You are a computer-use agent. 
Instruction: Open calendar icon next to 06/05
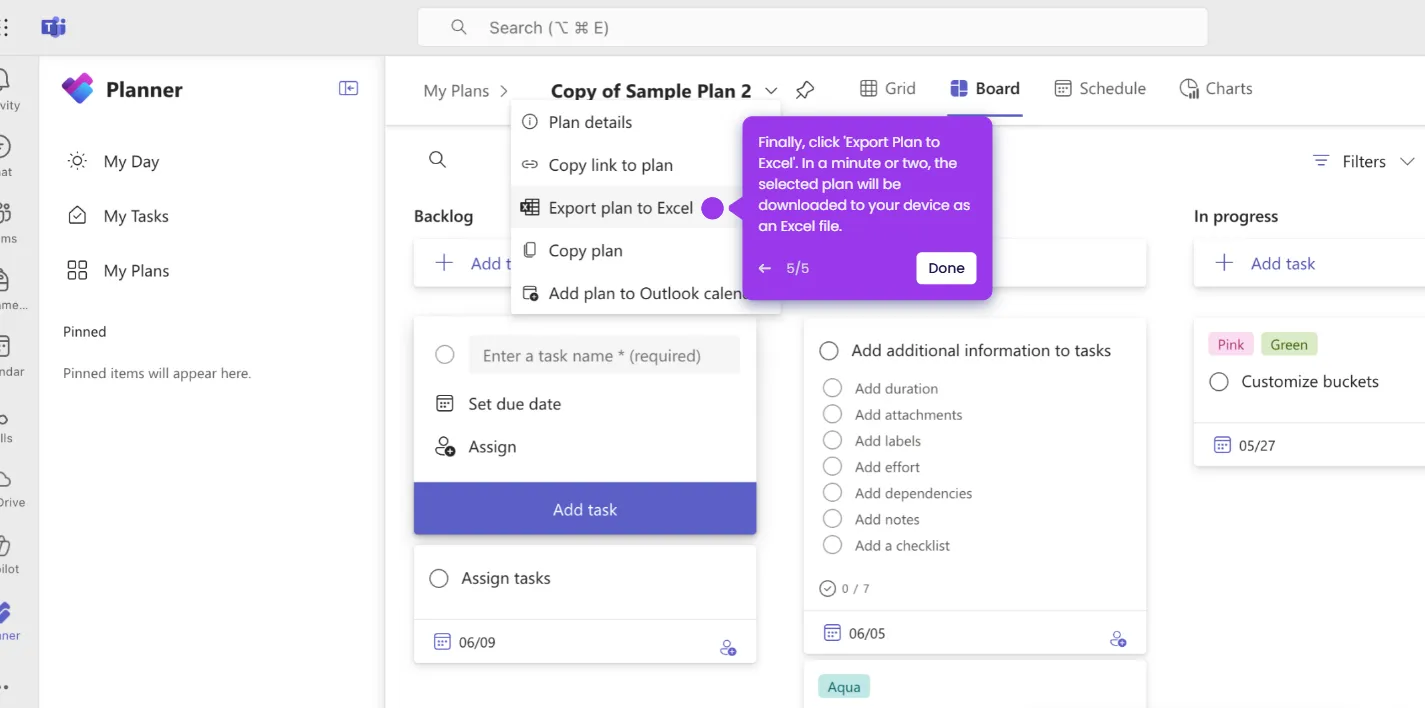point(832,632)
